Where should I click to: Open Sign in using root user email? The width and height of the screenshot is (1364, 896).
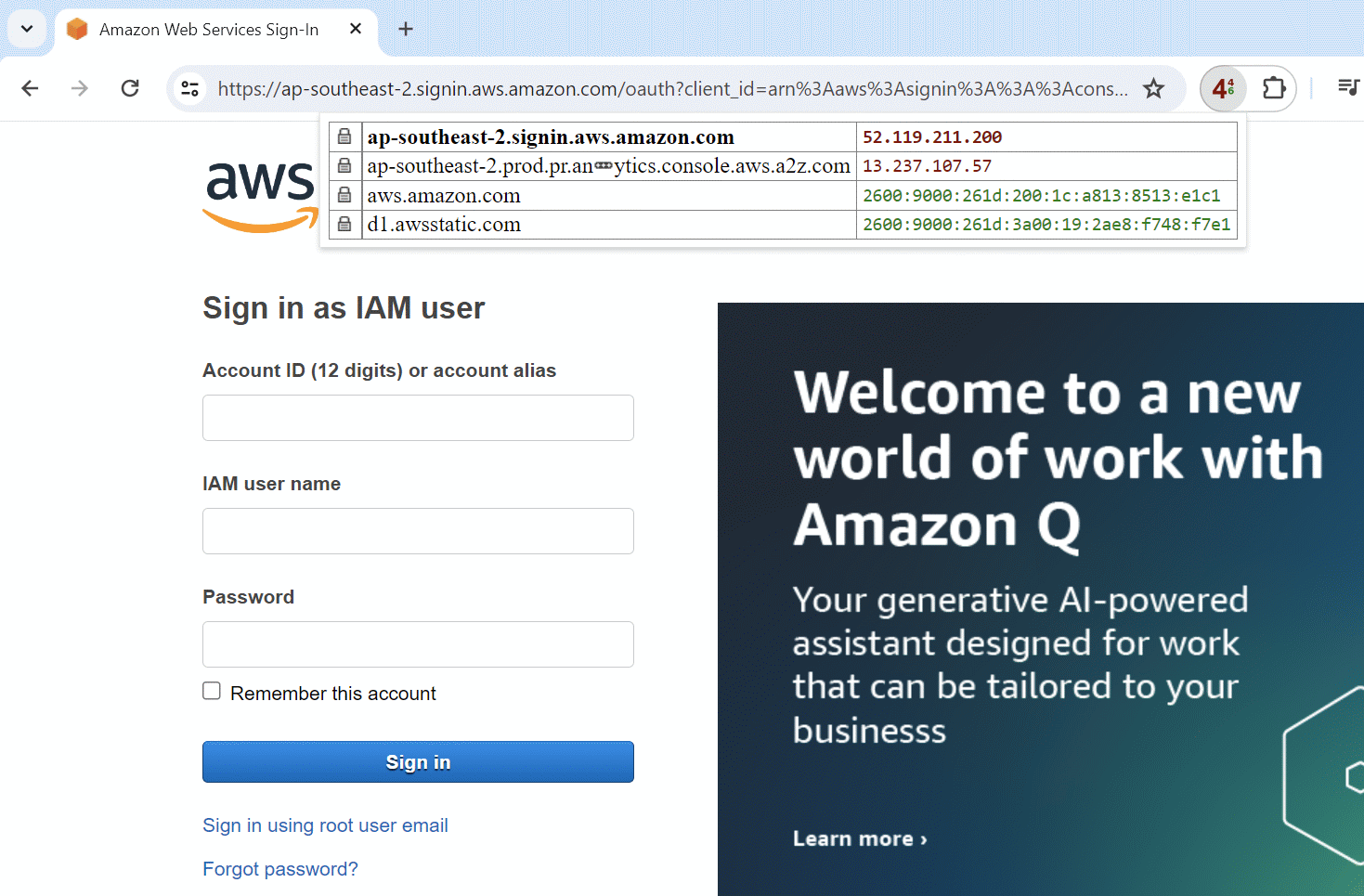(325, 825)
